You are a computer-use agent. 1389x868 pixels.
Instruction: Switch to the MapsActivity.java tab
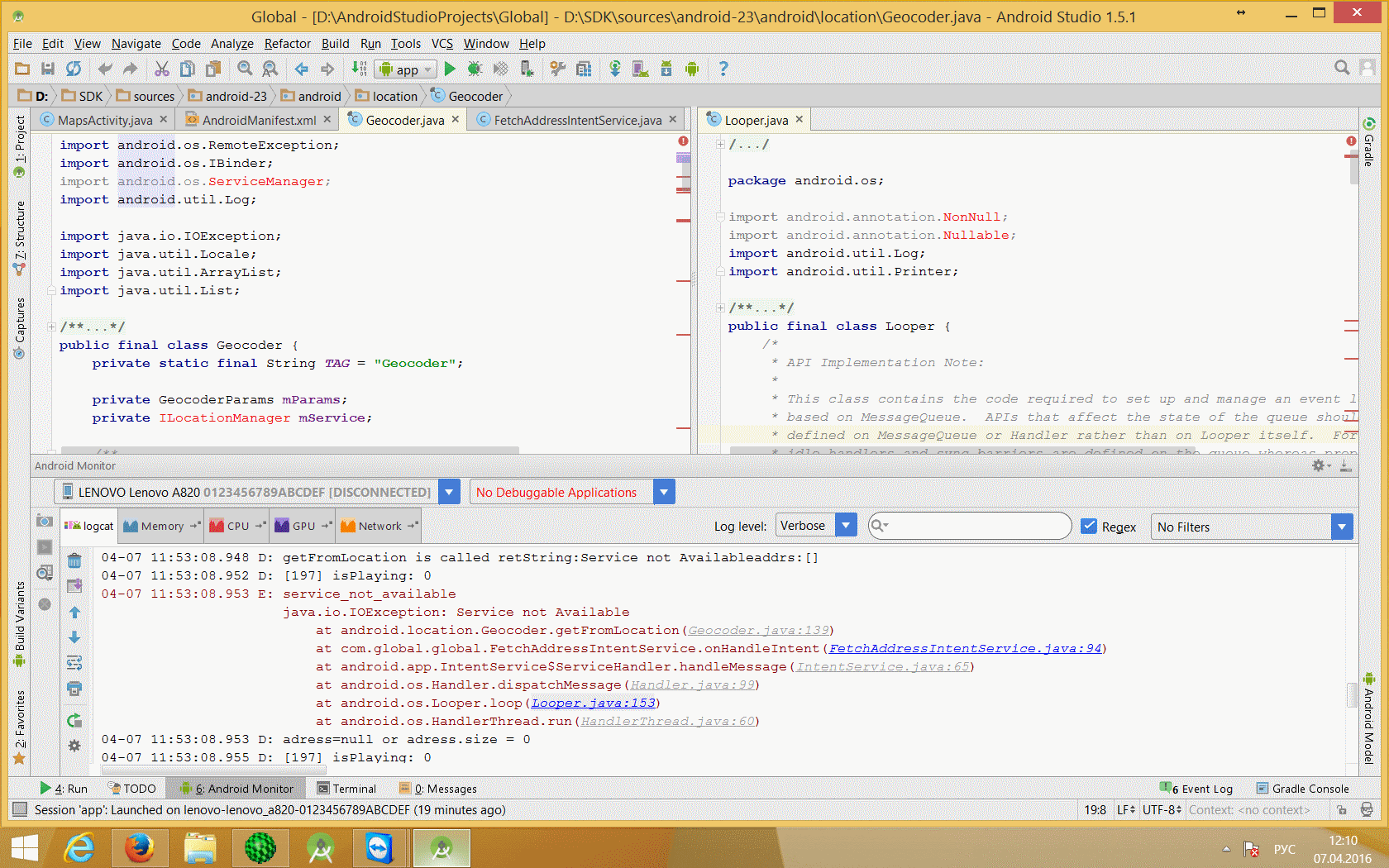[x=104, y=120]
